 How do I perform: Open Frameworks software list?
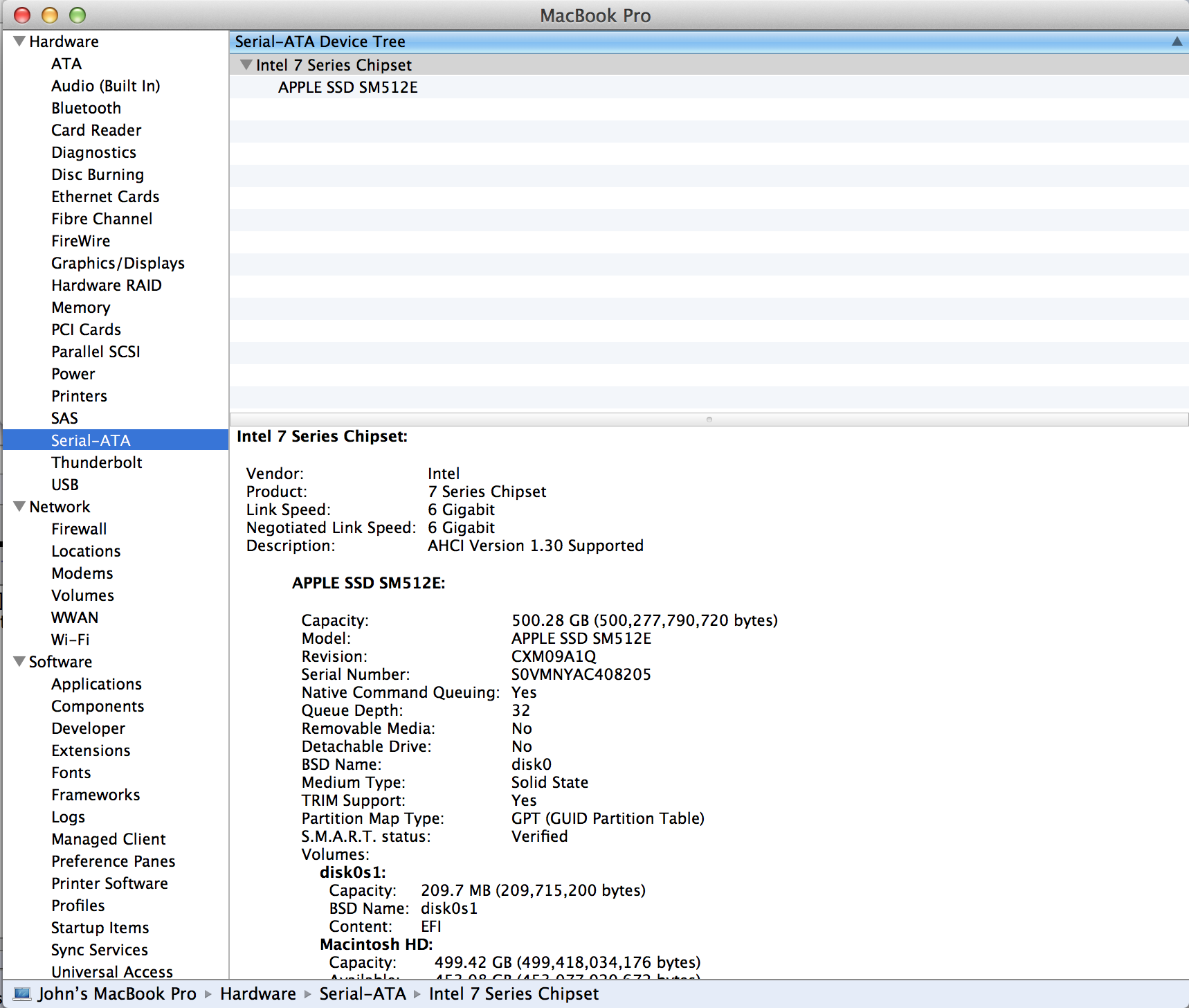(x=96, y=795)
